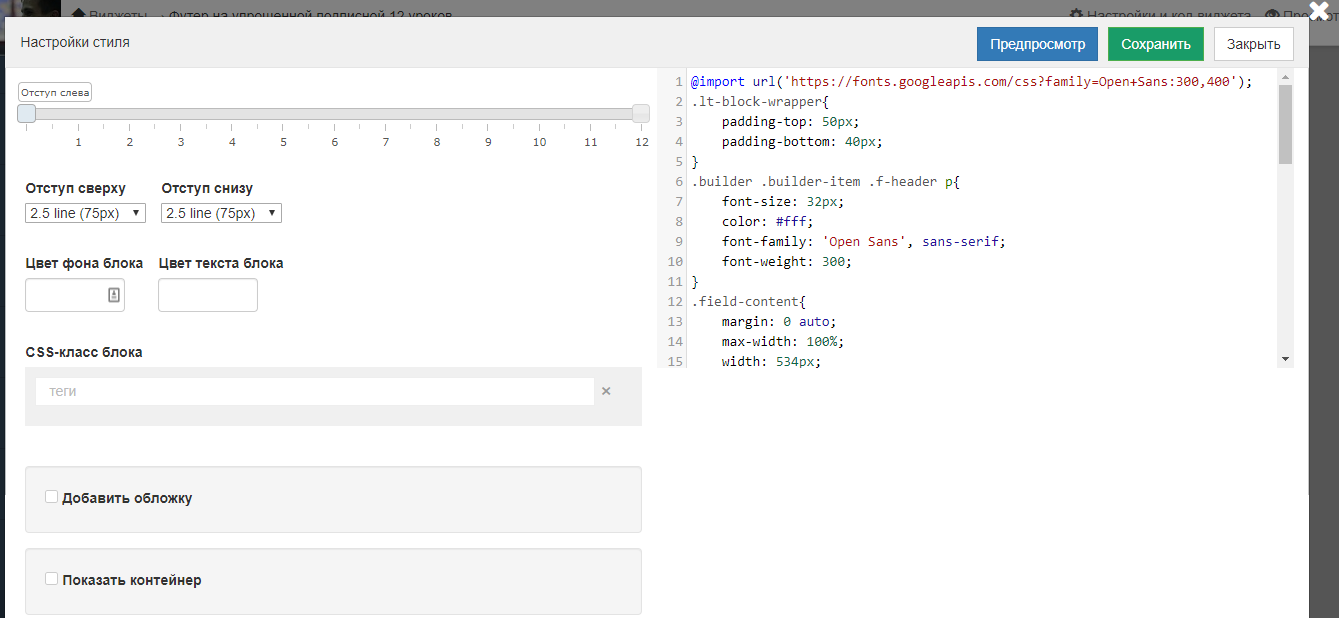Click the autofill icon in background color field

[113, 295]
